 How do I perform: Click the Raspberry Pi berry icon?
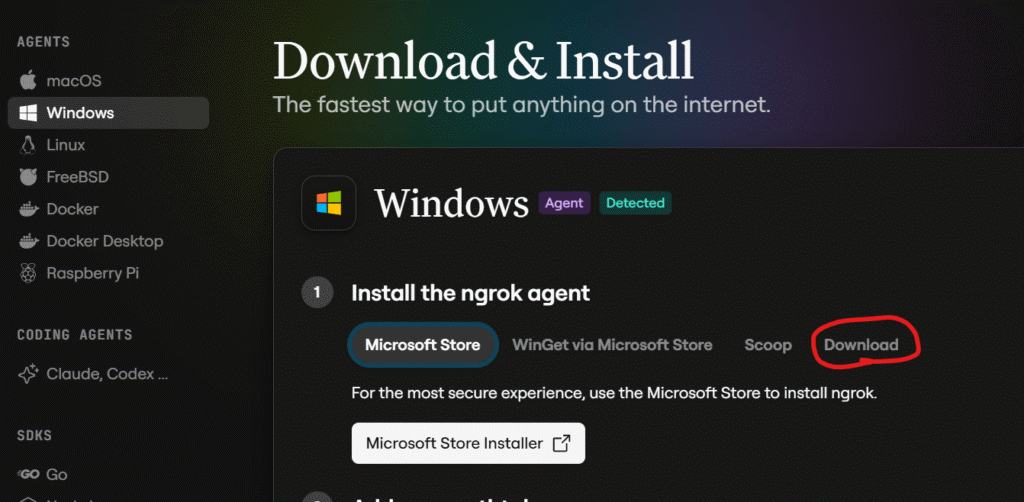pyautogui.click(x=27, y=273)
